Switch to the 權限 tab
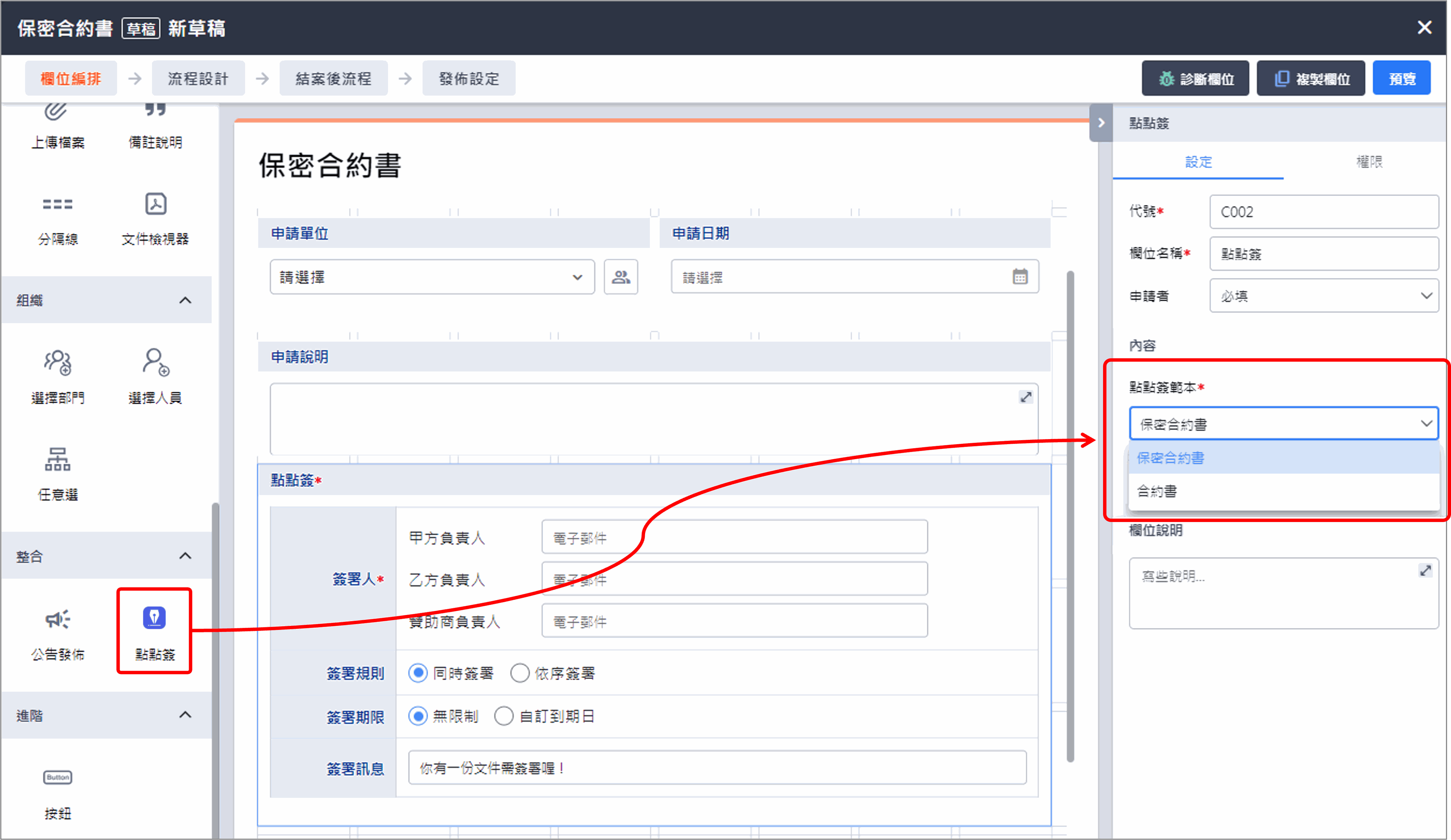 (1369, 162)
